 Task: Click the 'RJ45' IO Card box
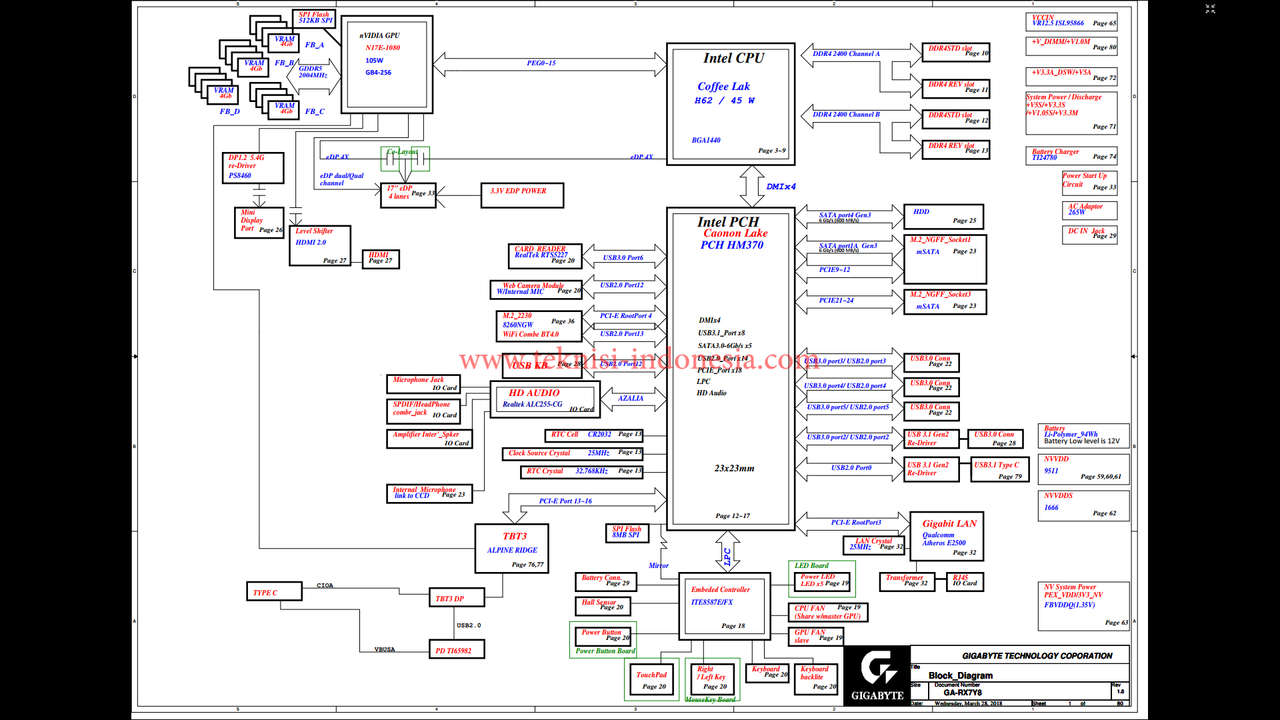tap(963, 580)
